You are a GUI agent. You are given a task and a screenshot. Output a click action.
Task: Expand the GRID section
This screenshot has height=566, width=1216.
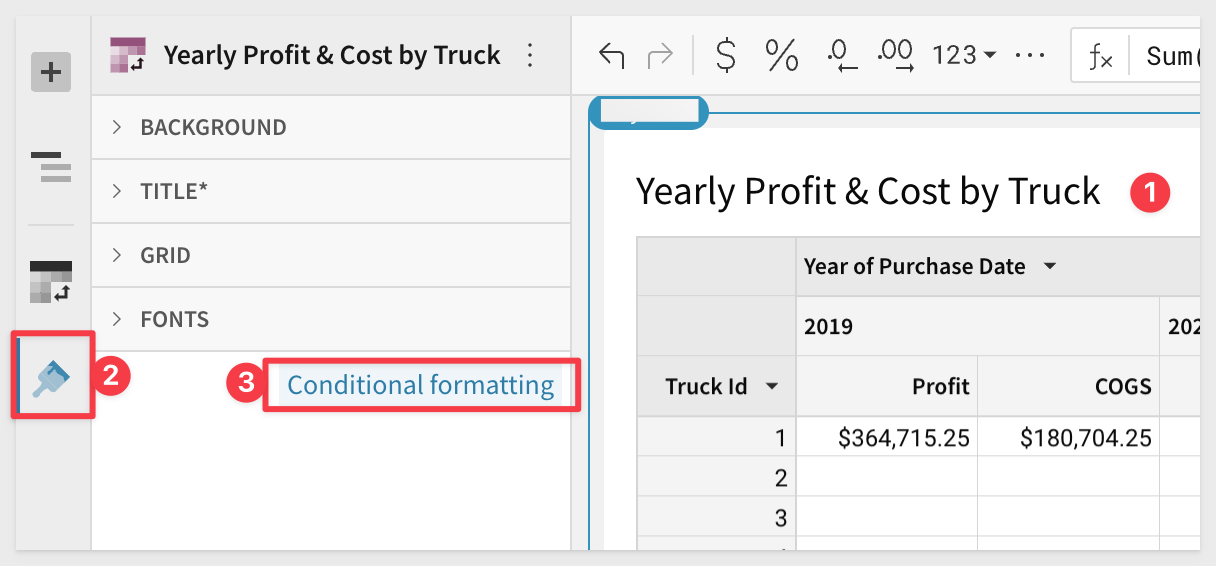pos(165,256)
